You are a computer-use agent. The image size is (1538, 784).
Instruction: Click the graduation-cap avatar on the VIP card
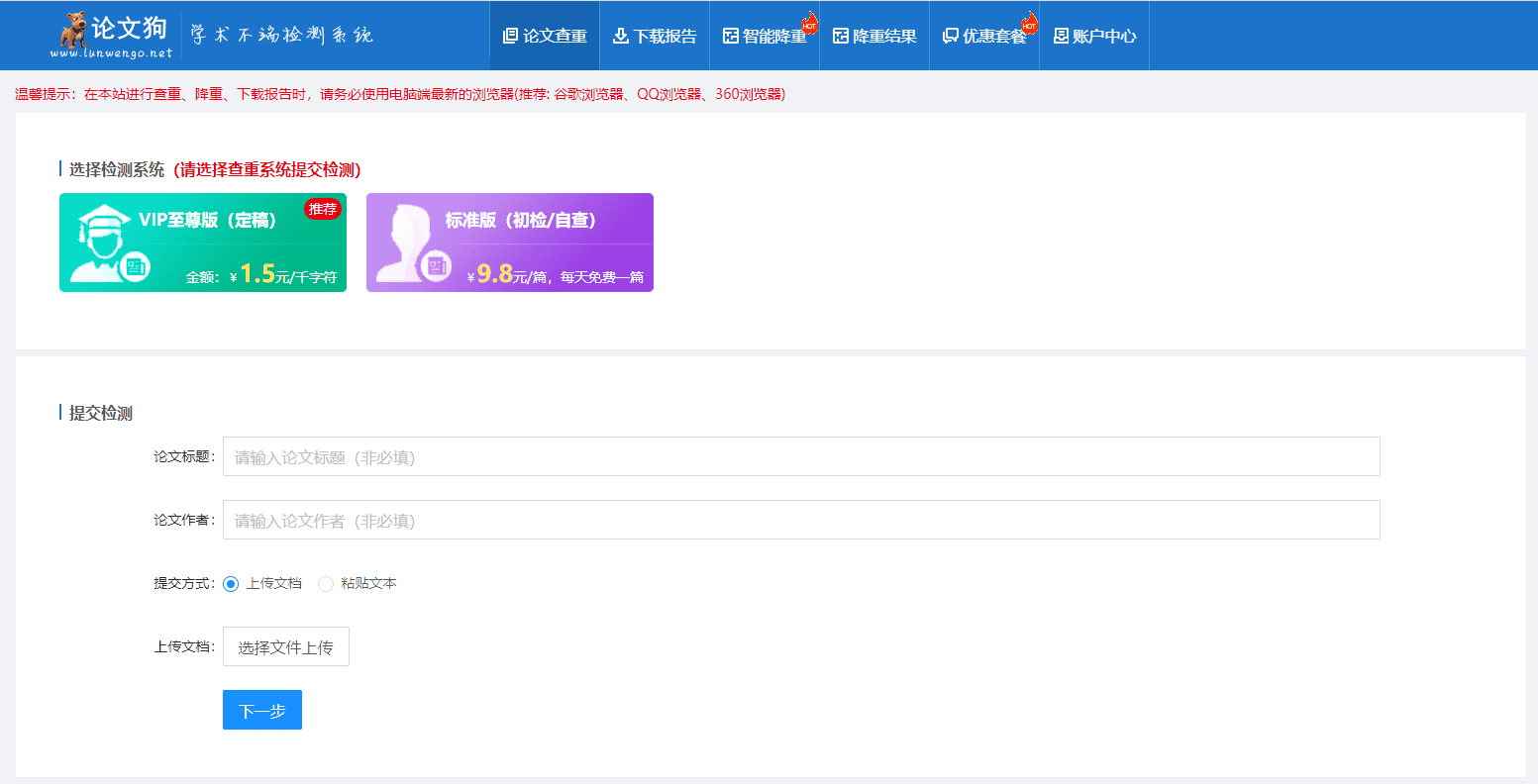tap(103, 239)
